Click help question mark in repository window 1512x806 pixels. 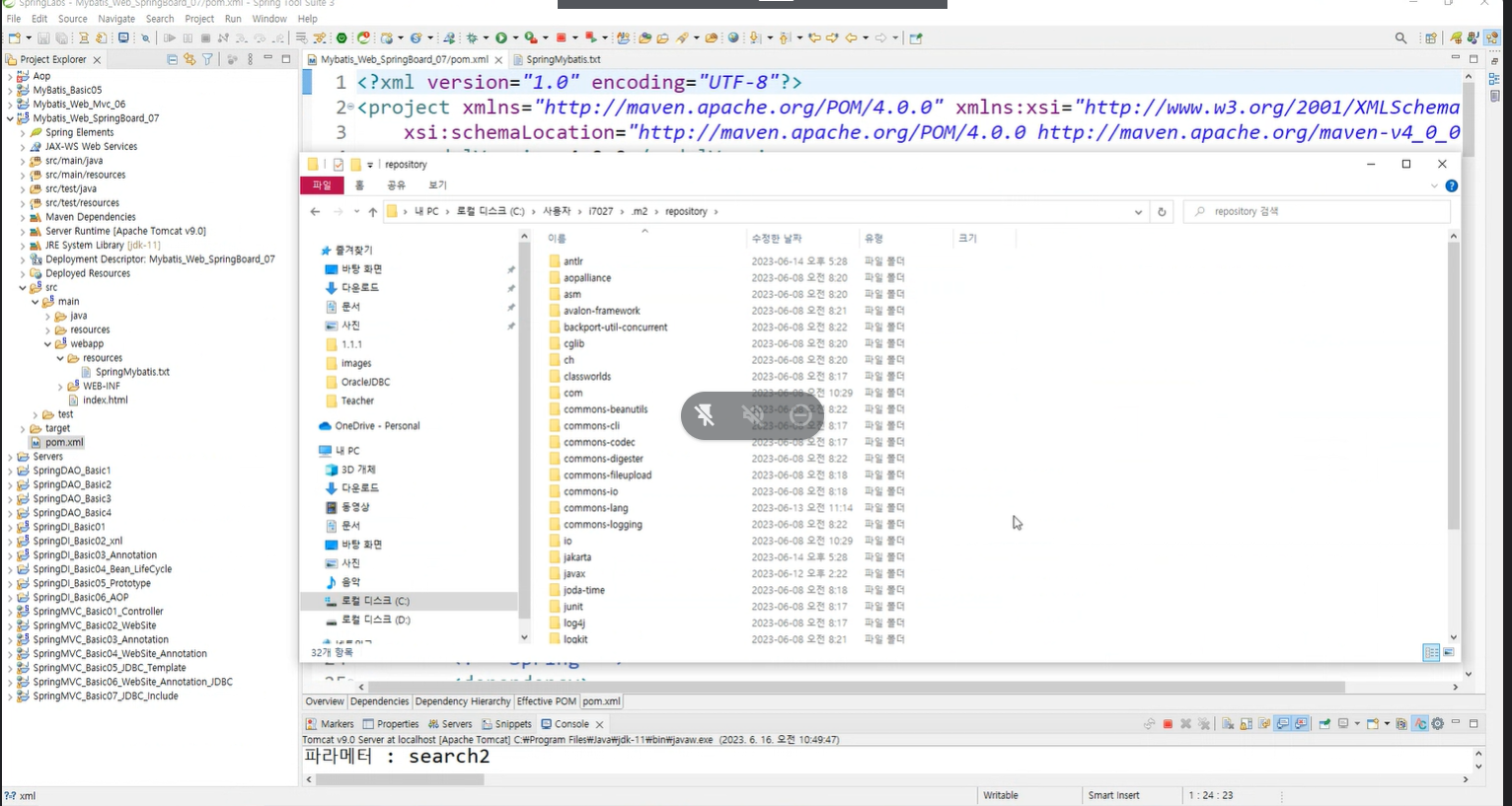point(1452,185)
